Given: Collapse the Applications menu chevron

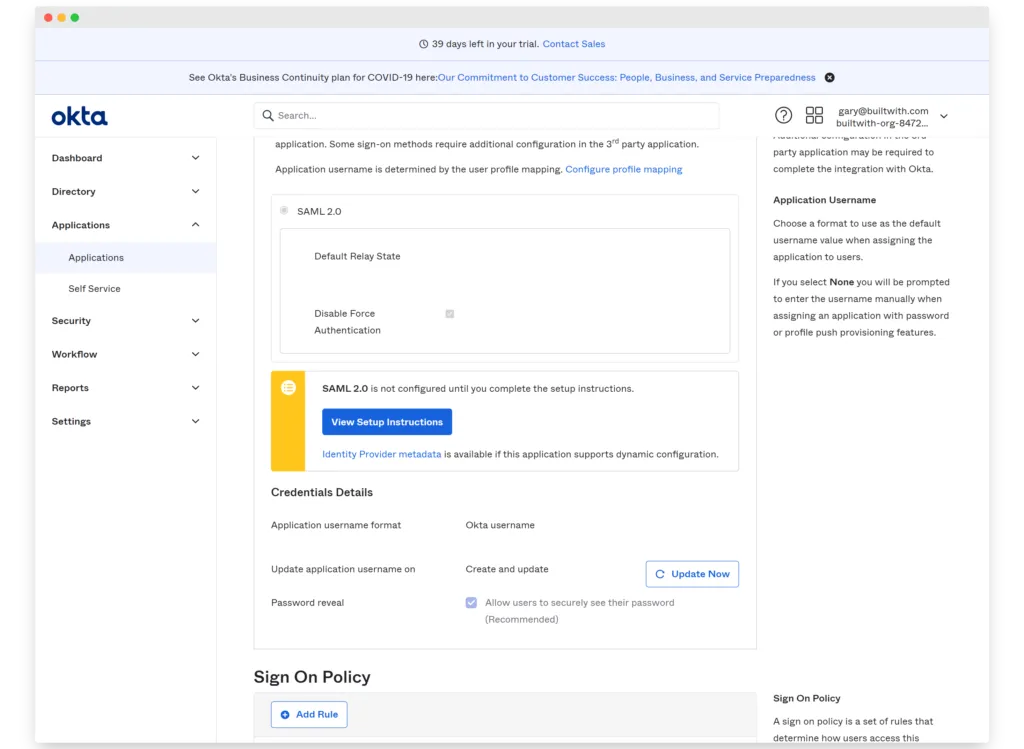Looking at the screenshot, I should (195, 225).
